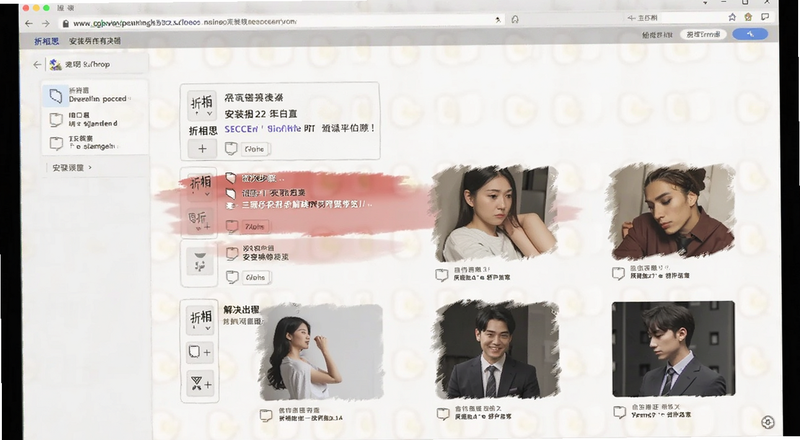Click the comment icon under the gray tee woman photo

click(441, 275)
